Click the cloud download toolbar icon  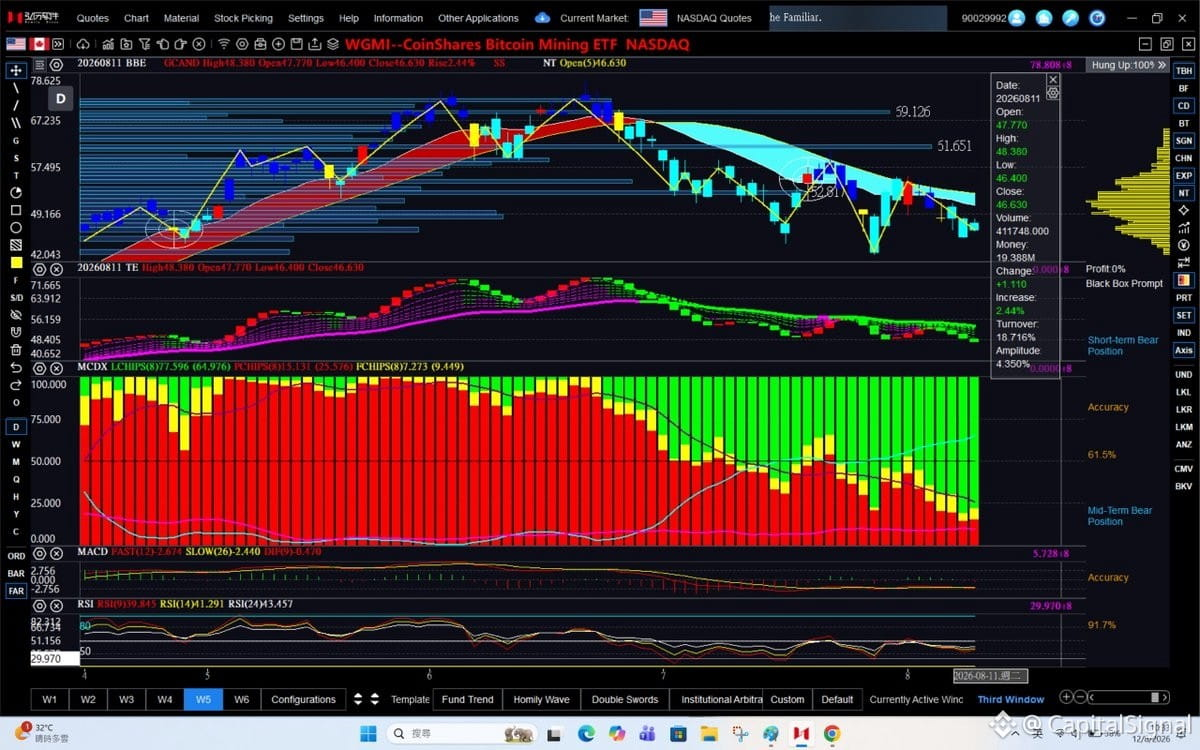(82, 44)
